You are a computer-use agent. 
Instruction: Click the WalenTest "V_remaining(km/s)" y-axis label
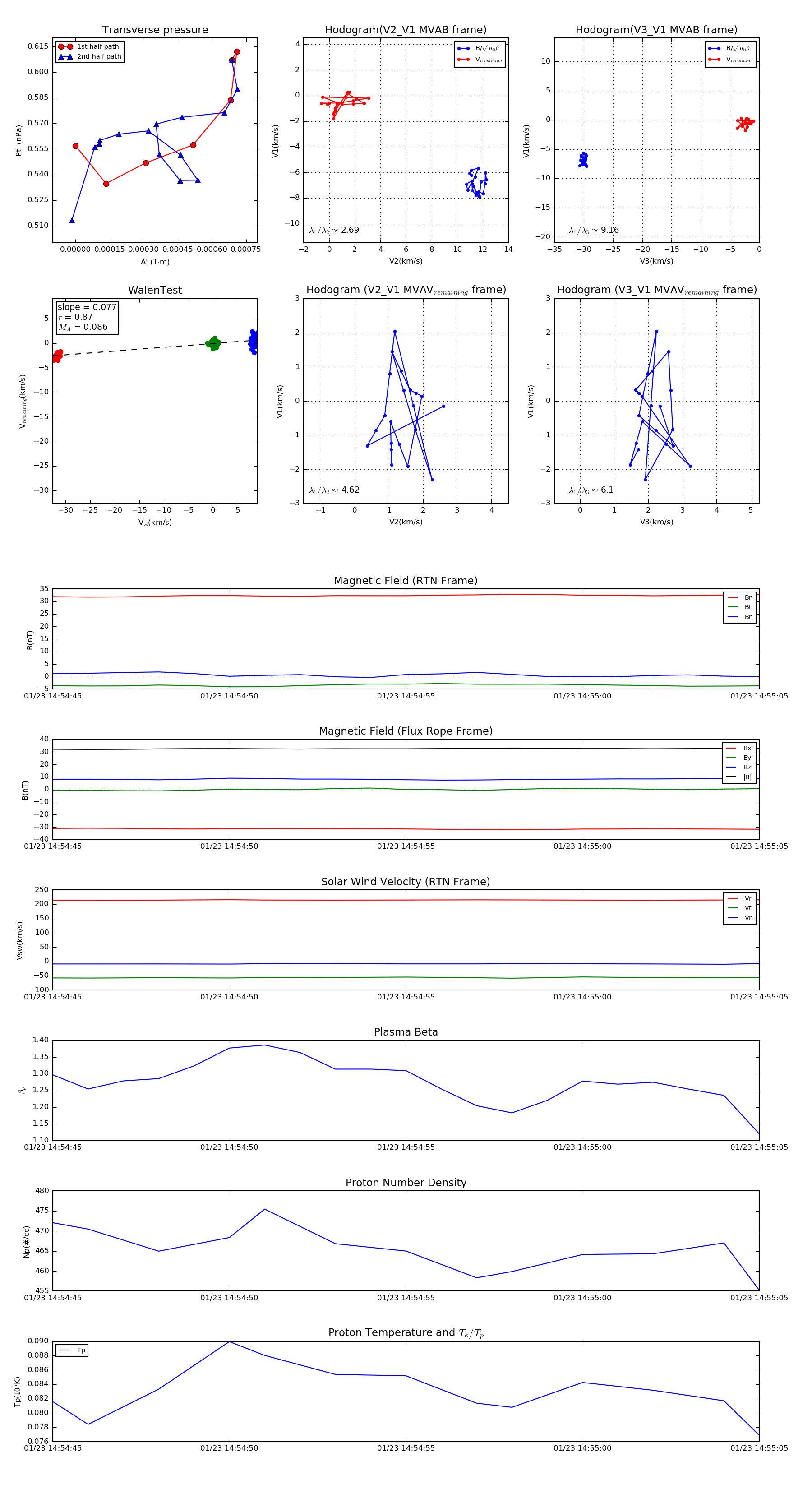click(23, 401)
